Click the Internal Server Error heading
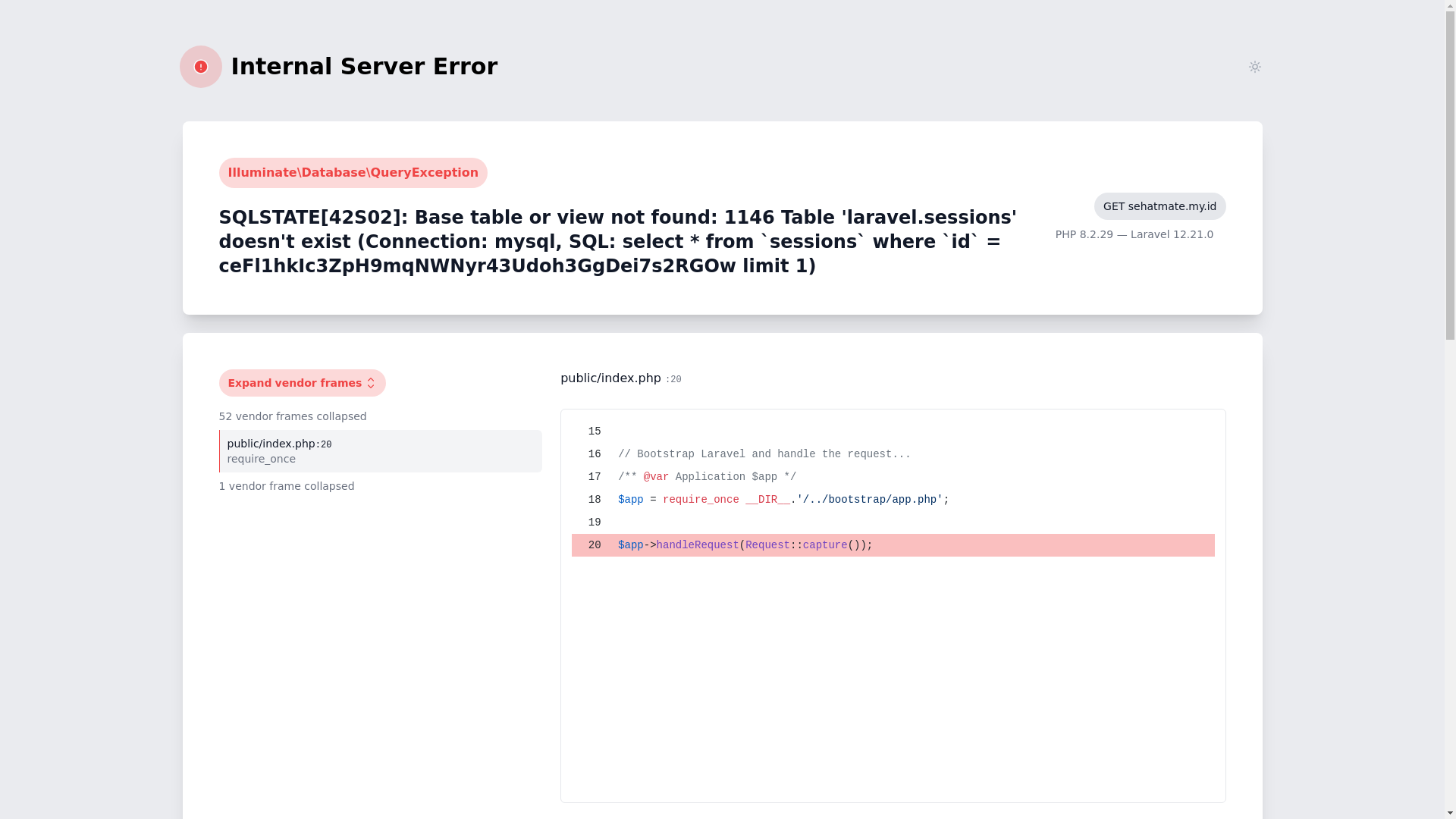Screen dimensions: 1456x819 364,67
